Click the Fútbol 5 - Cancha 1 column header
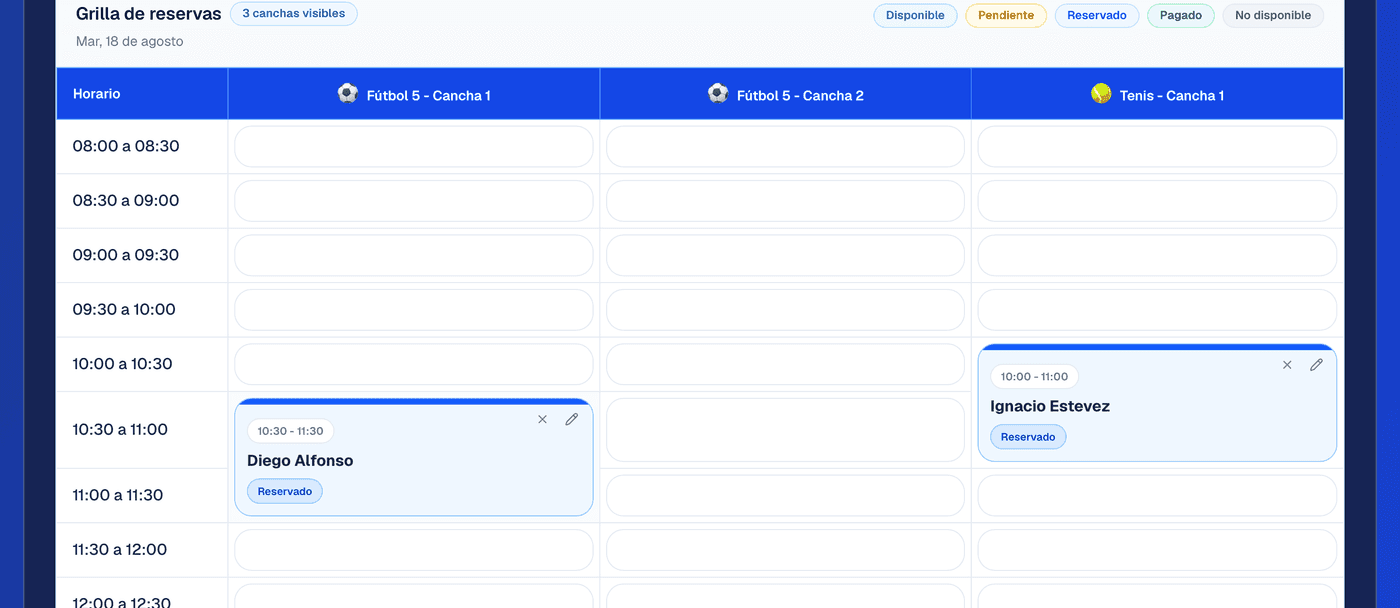The height and width of the screenshot is (608, 1400). pyautogui.click(x=414, y=94)
